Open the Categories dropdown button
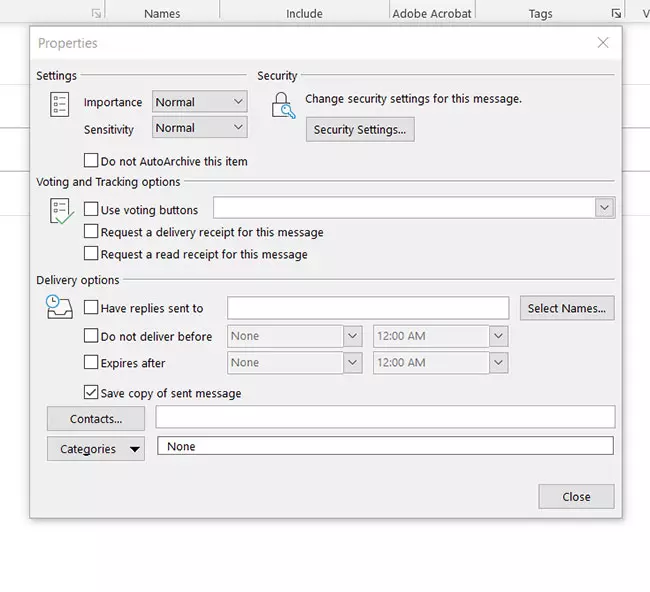 click(96, 449)
